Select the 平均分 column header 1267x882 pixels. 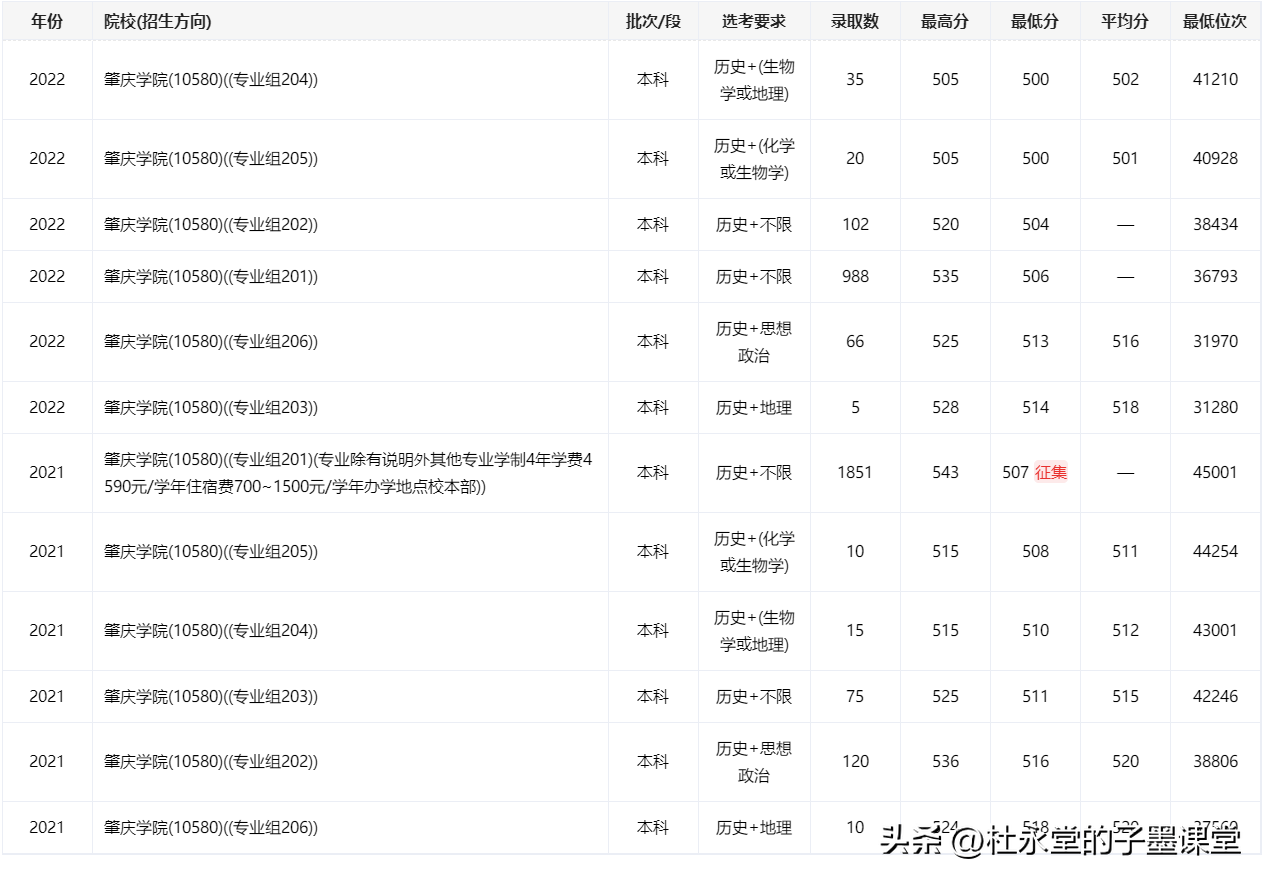coord(1125,21)
